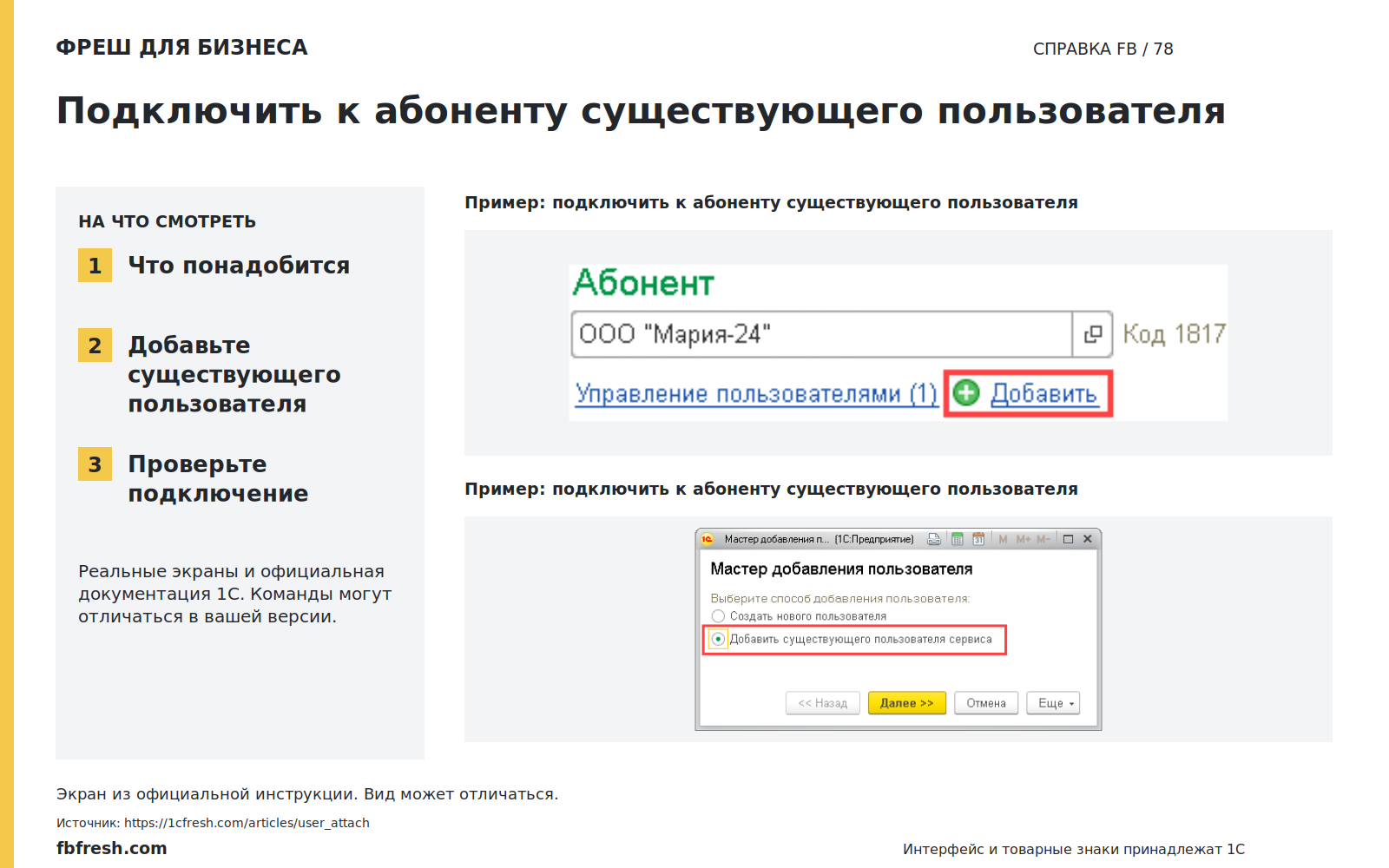
Task: Click the green plus icon beside Добавить
Action: coord(966,393)
